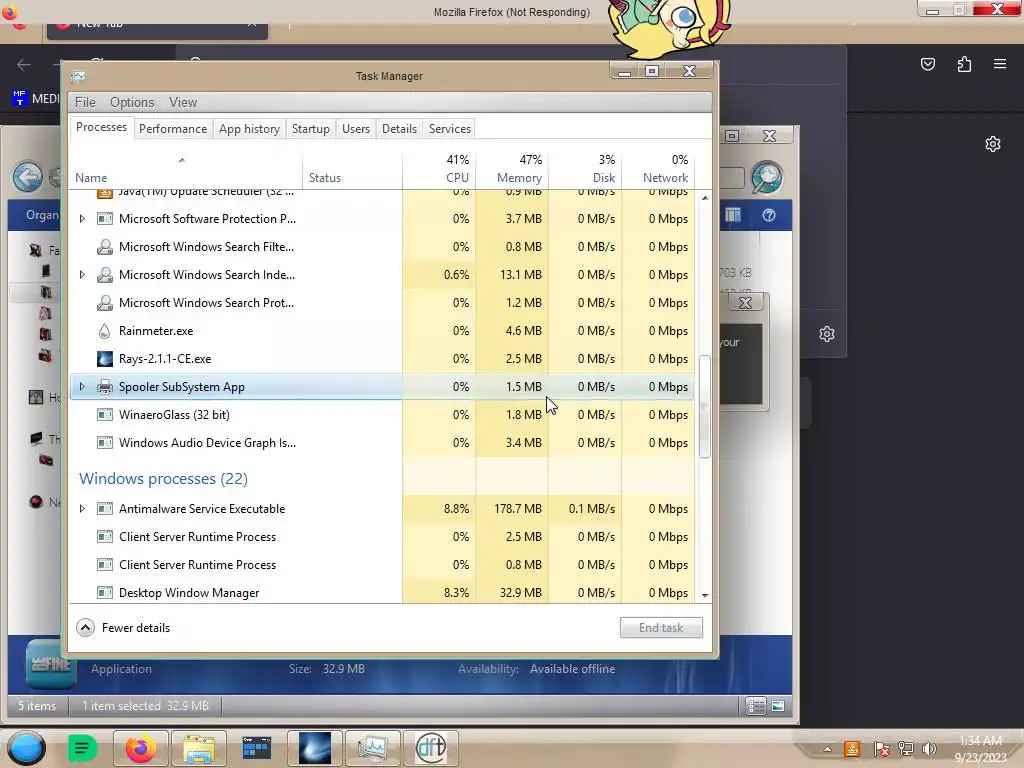
Task: Show hidden tray icons arrow
Action: [x=827, y=749]
